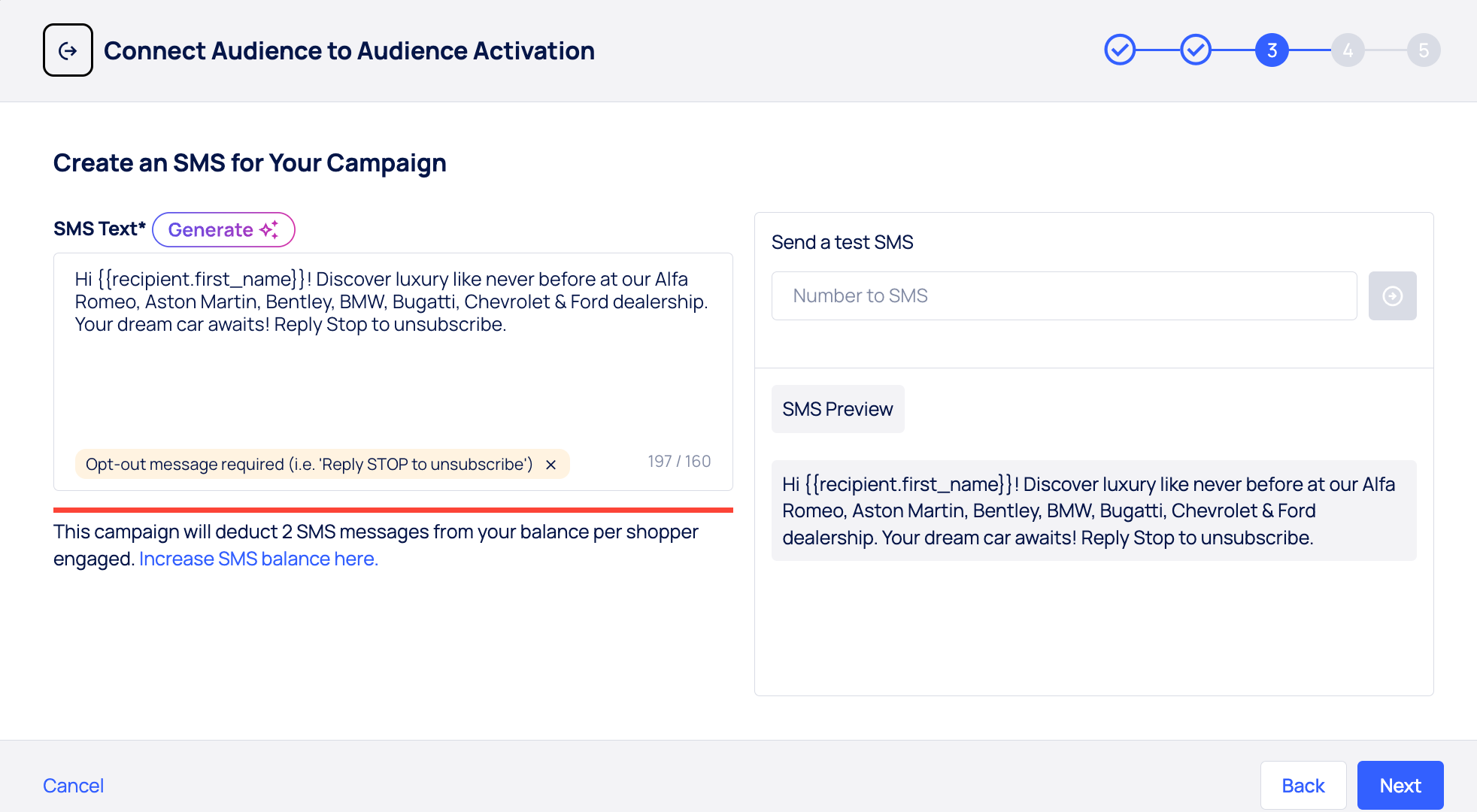Click the 197 / 160 character counter
The height and width of the screenshot is (812, 1477).
679,462
